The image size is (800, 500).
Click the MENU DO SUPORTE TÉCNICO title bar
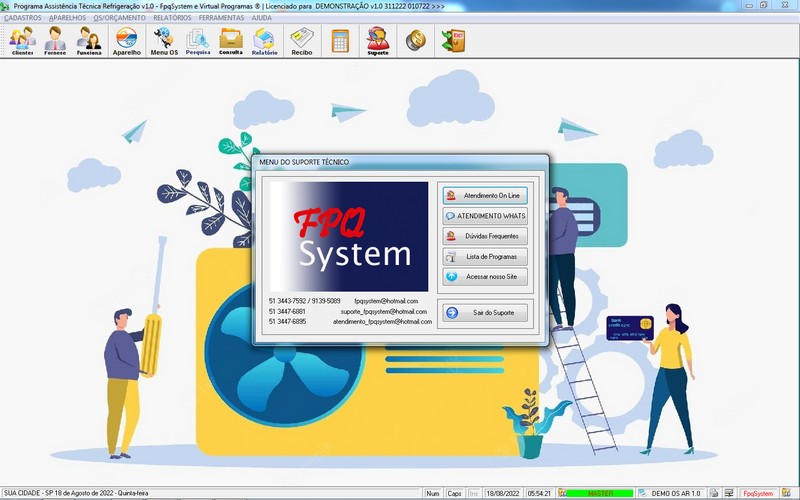(401, 162)
